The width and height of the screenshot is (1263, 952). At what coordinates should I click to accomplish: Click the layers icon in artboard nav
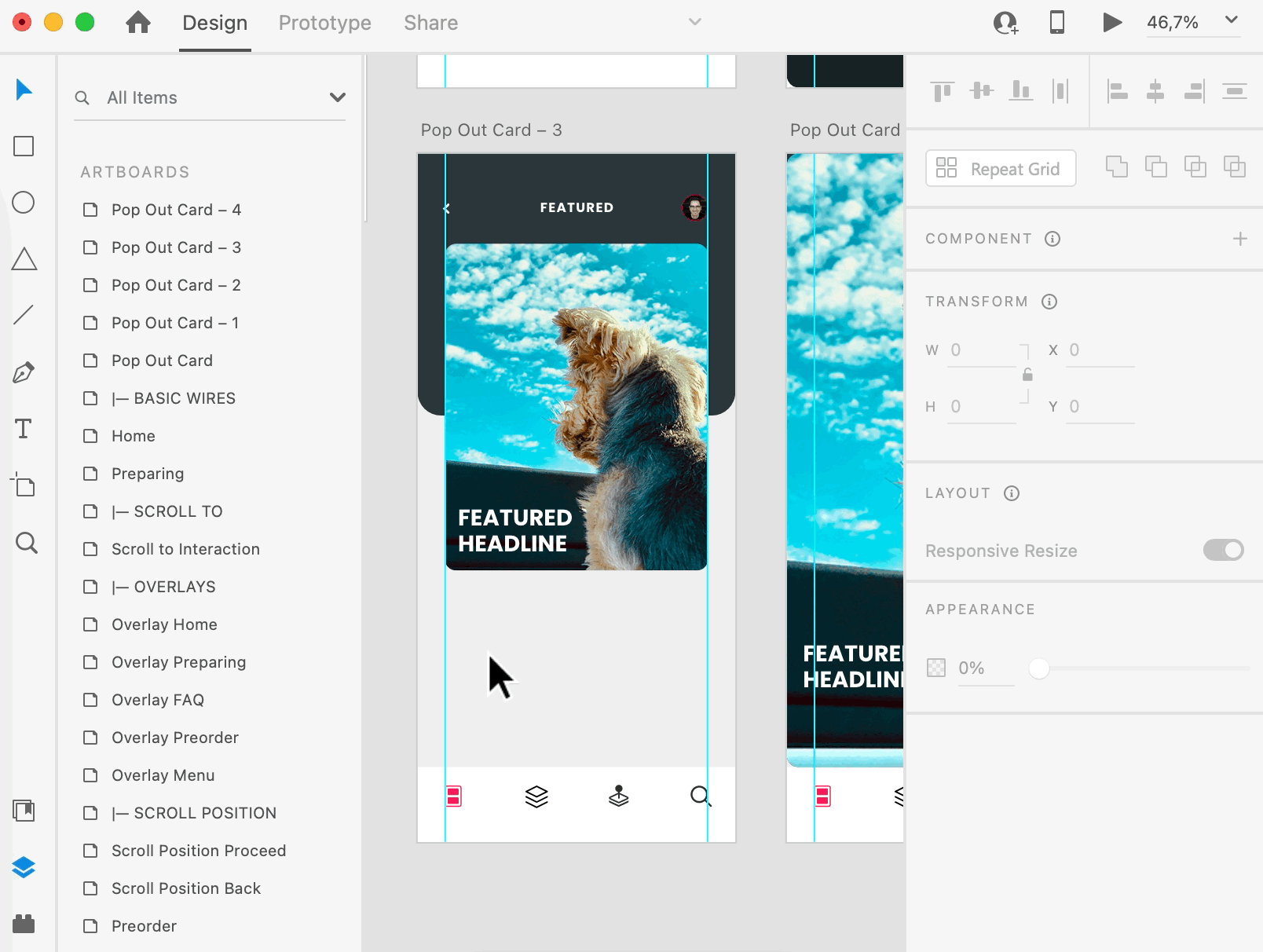(536, 796)
